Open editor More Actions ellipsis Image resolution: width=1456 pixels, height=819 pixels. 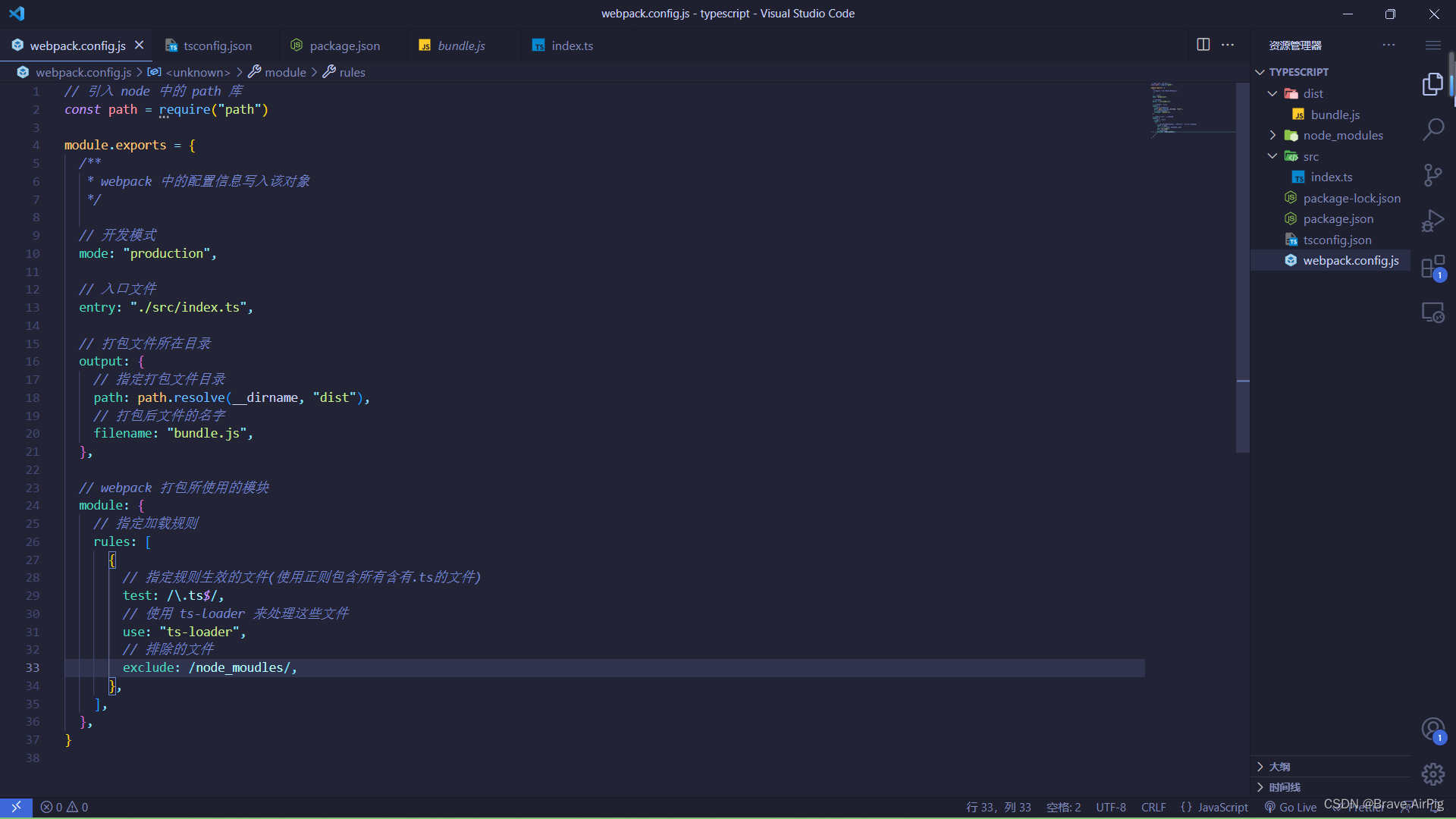tap(1228, 45)
